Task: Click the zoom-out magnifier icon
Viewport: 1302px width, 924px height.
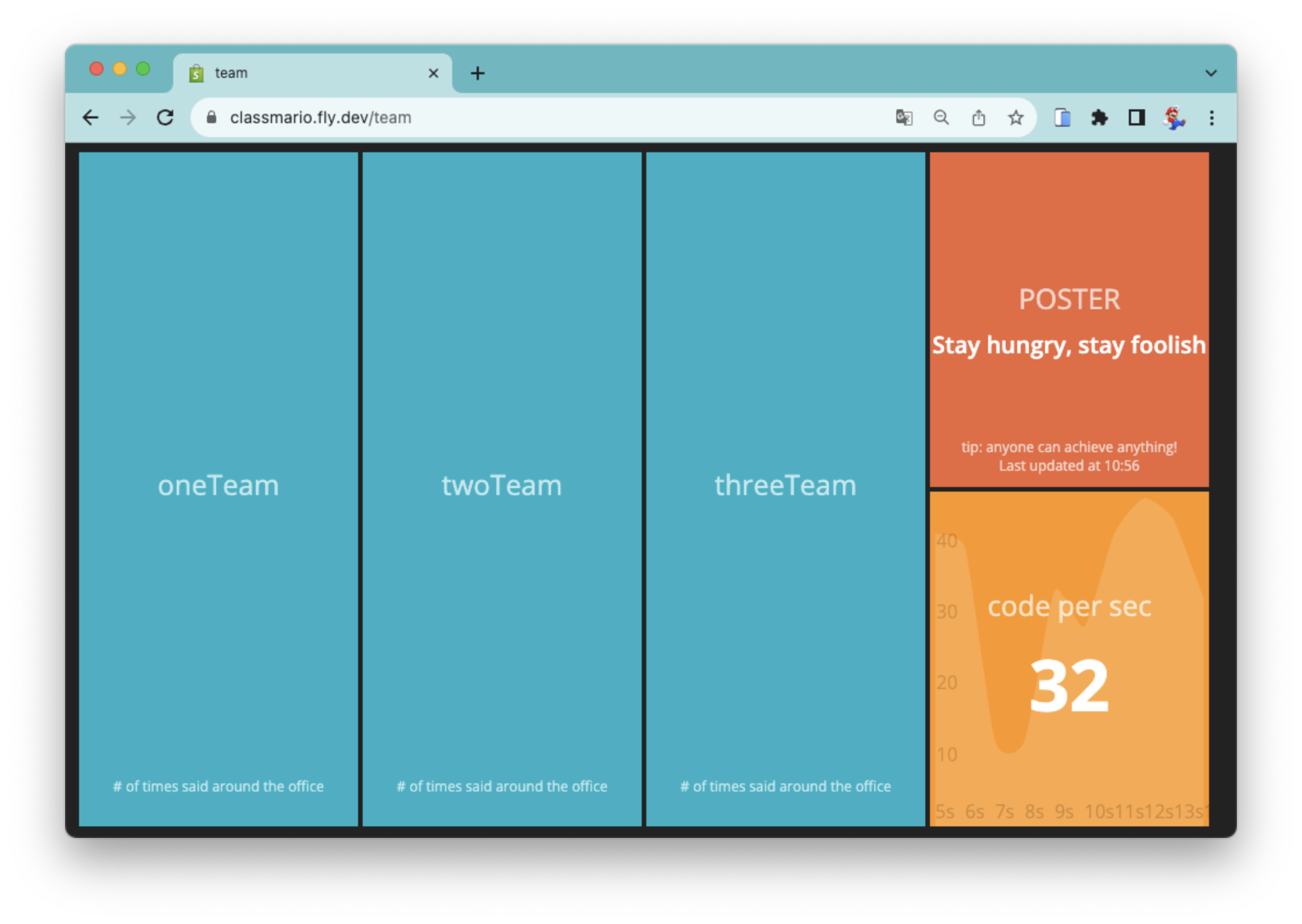Action: [x=942, y=117]
